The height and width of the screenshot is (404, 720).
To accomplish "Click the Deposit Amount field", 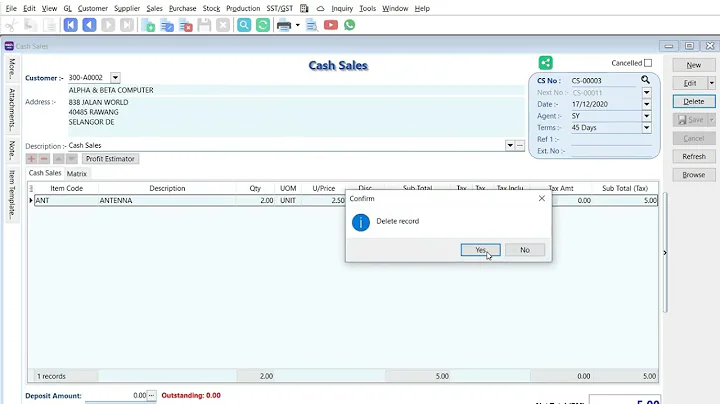I will (x=116, y=395).
